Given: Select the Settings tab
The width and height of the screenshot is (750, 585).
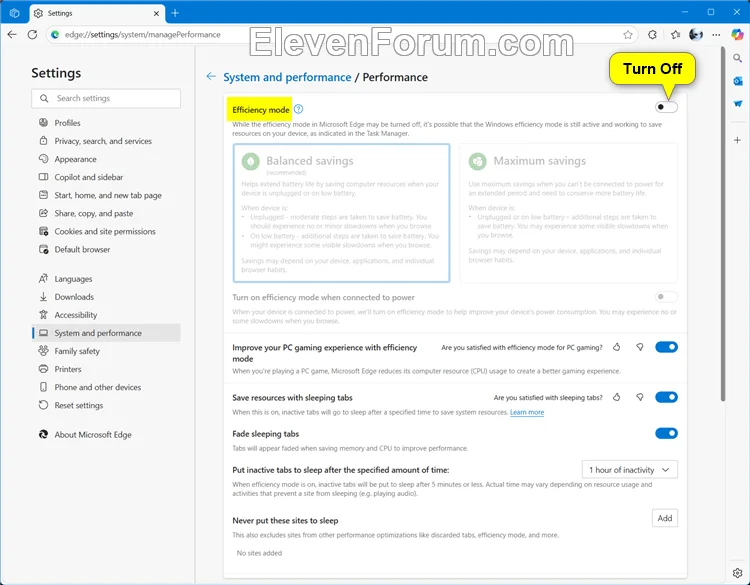Looking at the screenshot, I should point(98,13).
